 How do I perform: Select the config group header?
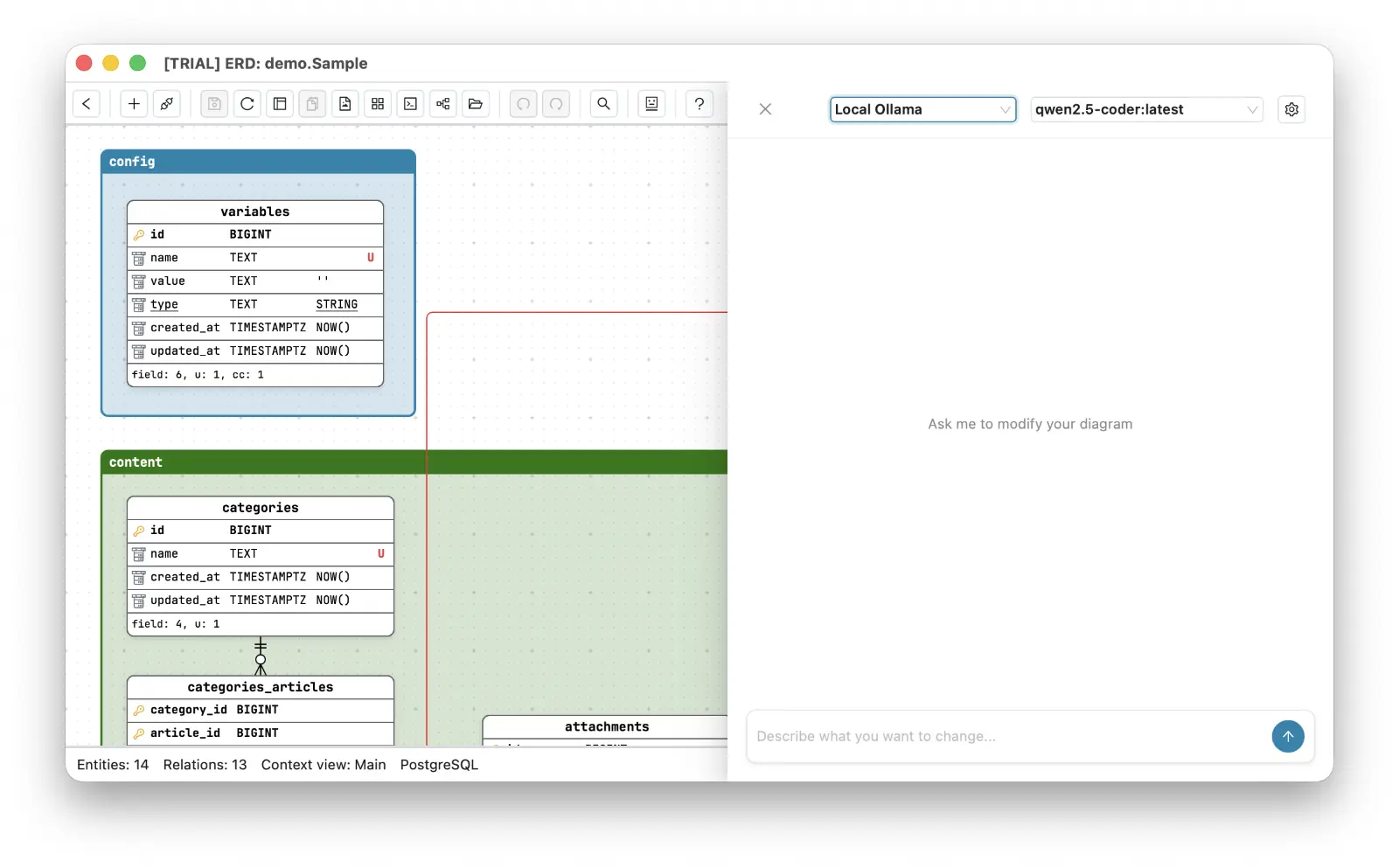(258, 162)
